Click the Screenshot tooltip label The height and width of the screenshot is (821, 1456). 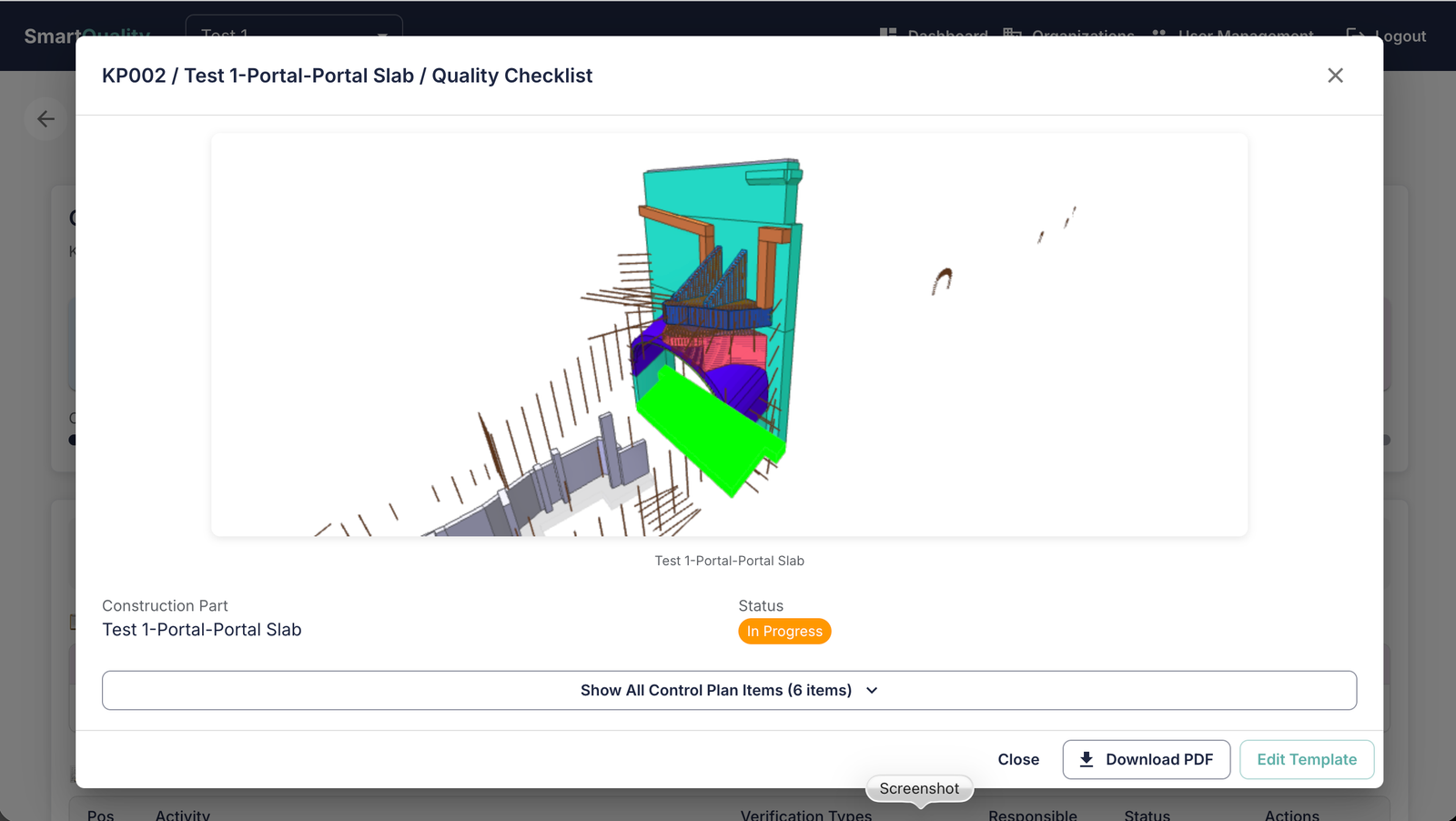pyautogui.click(x=919, y=788)
